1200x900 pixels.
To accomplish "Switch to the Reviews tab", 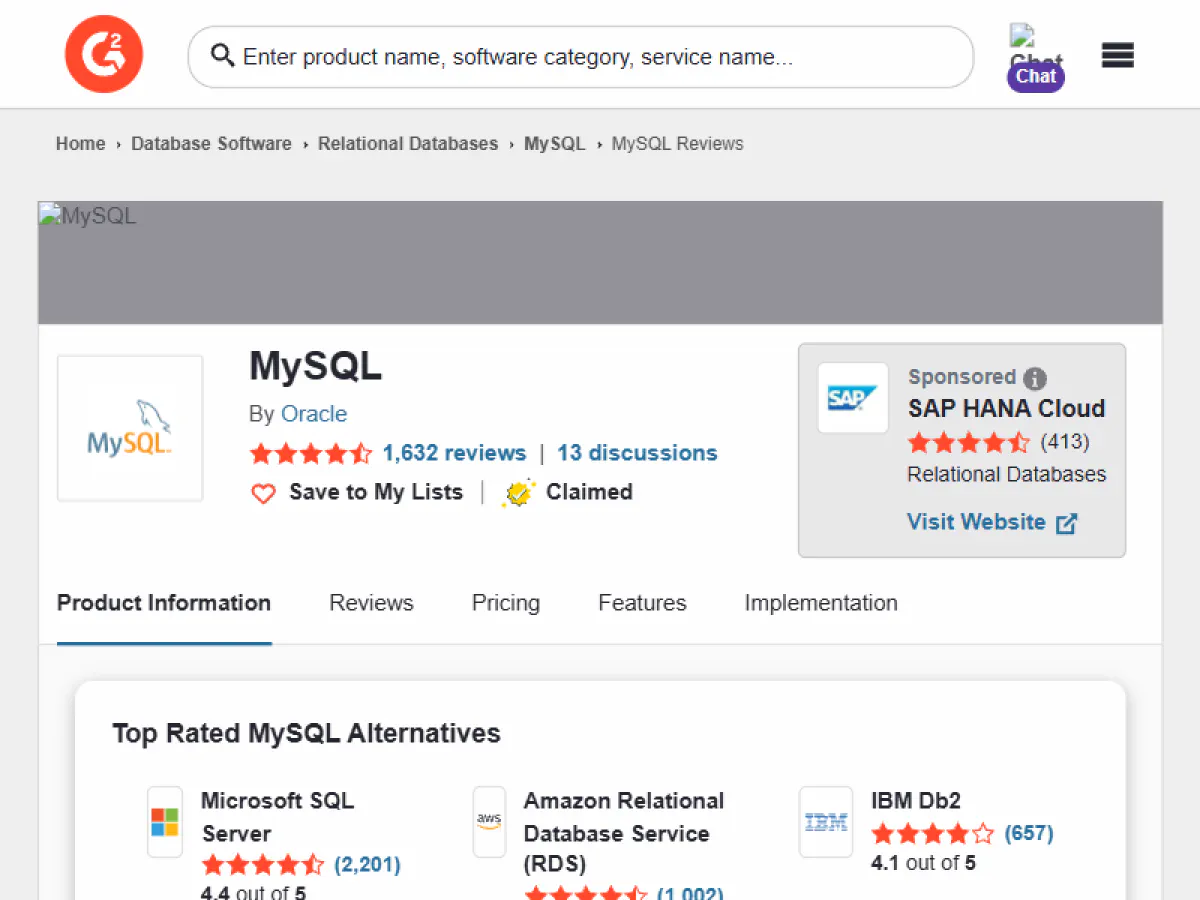I will tap(371, 603).
